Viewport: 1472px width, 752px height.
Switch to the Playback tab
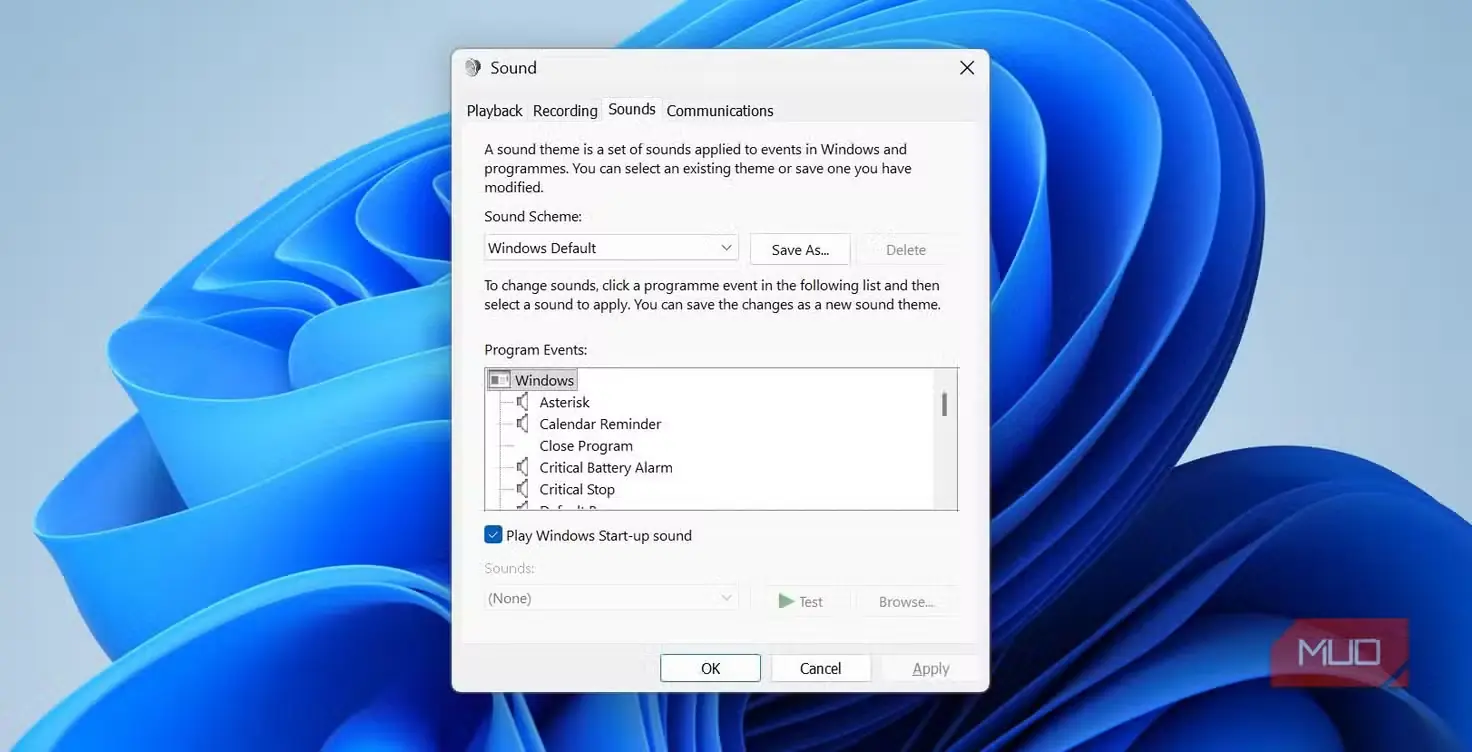click(495, 111)
